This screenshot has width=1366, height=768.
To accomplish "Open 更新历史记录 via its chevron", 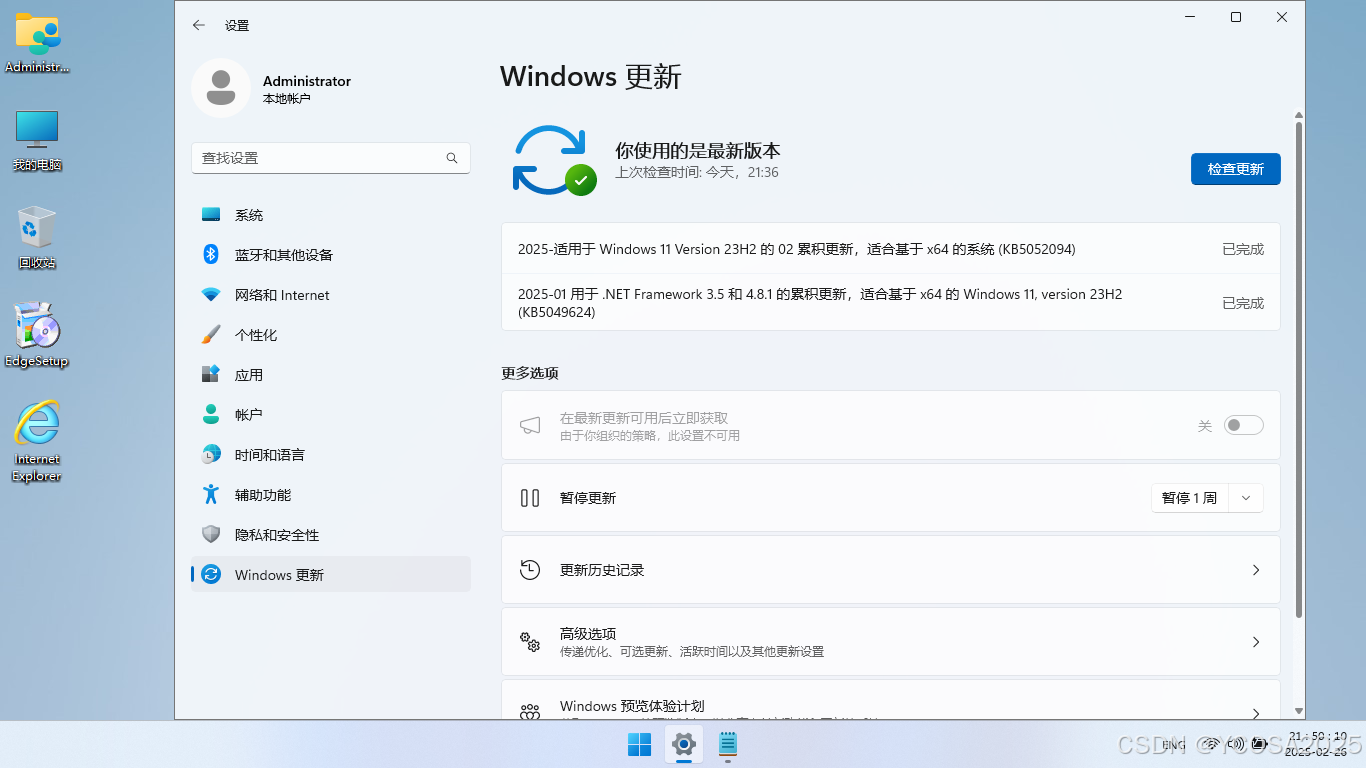I will pos(1256,570).
